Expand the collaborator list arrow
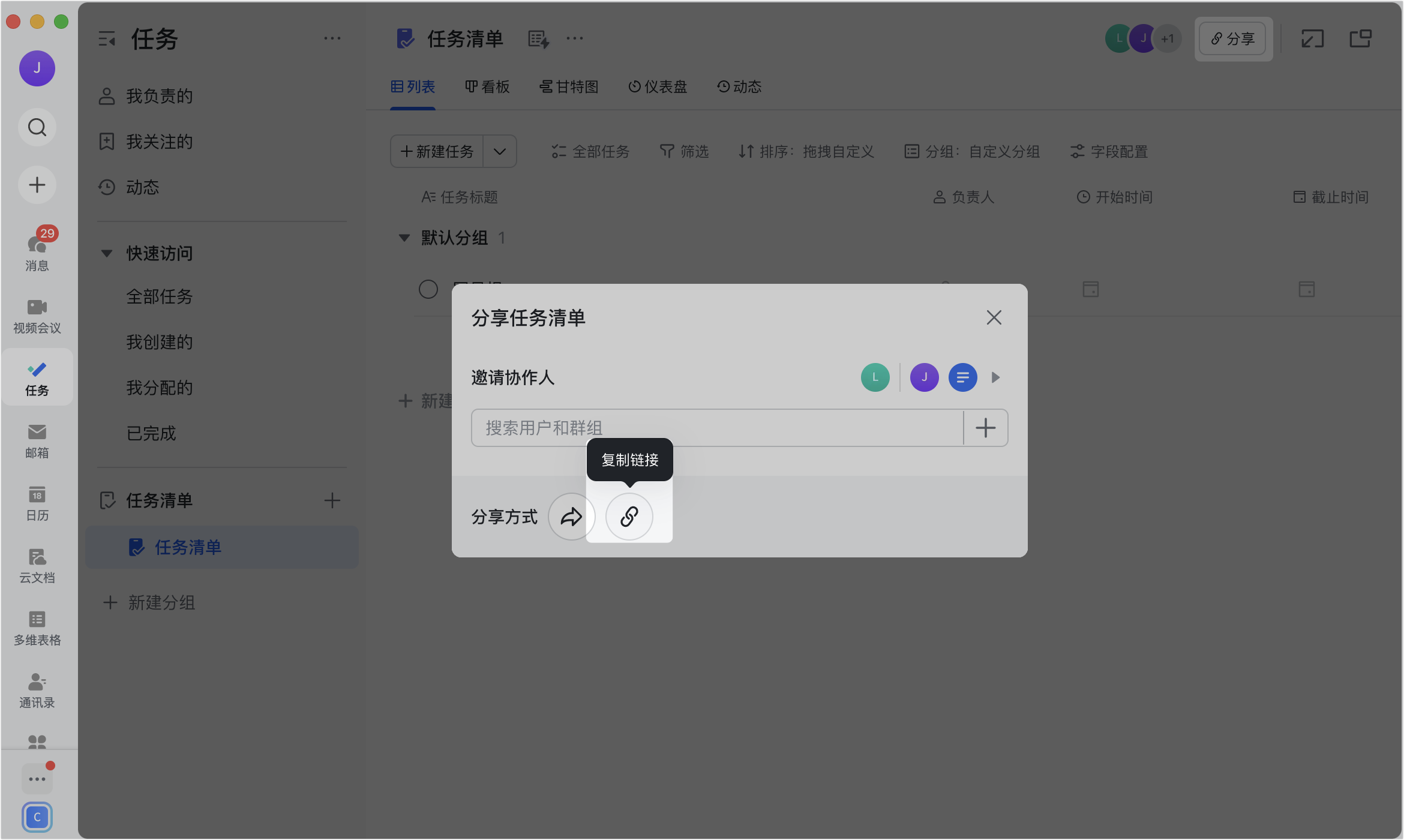This screenshot has height=840, width=1404. [995, 377]
